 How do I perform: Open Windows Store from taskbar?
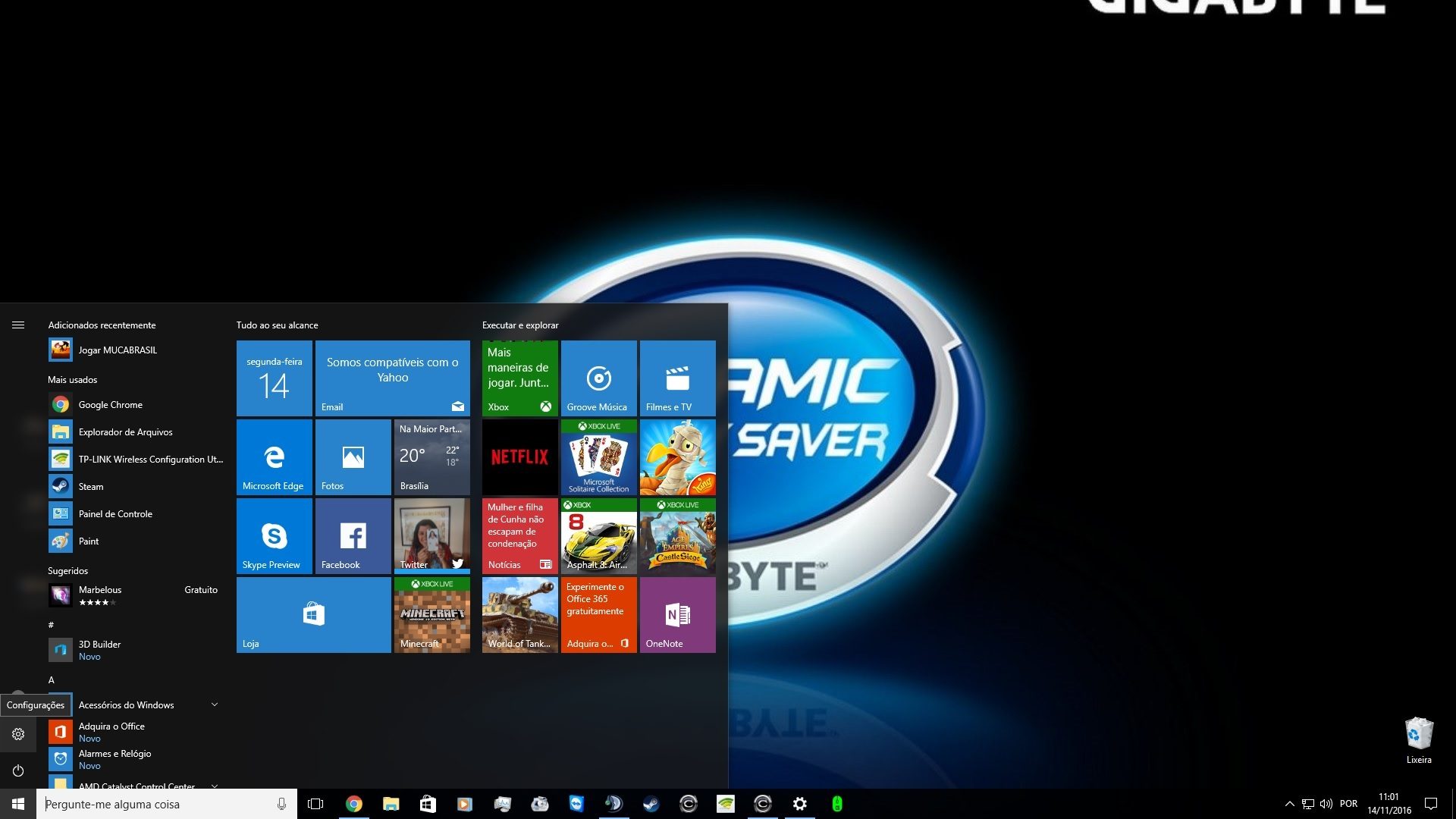pyautogui.click(x=428, y=805)
